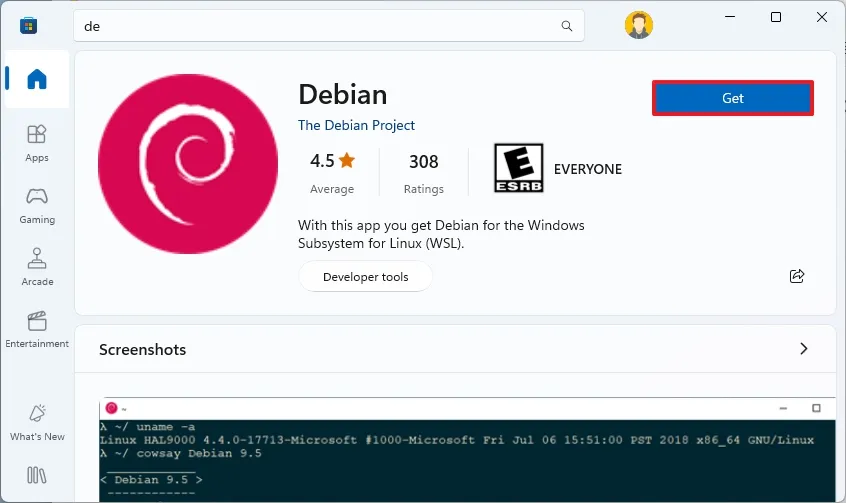Open the Gaming section
The width and height of the screenshot is (846, 503).
[x=37, y=206]
